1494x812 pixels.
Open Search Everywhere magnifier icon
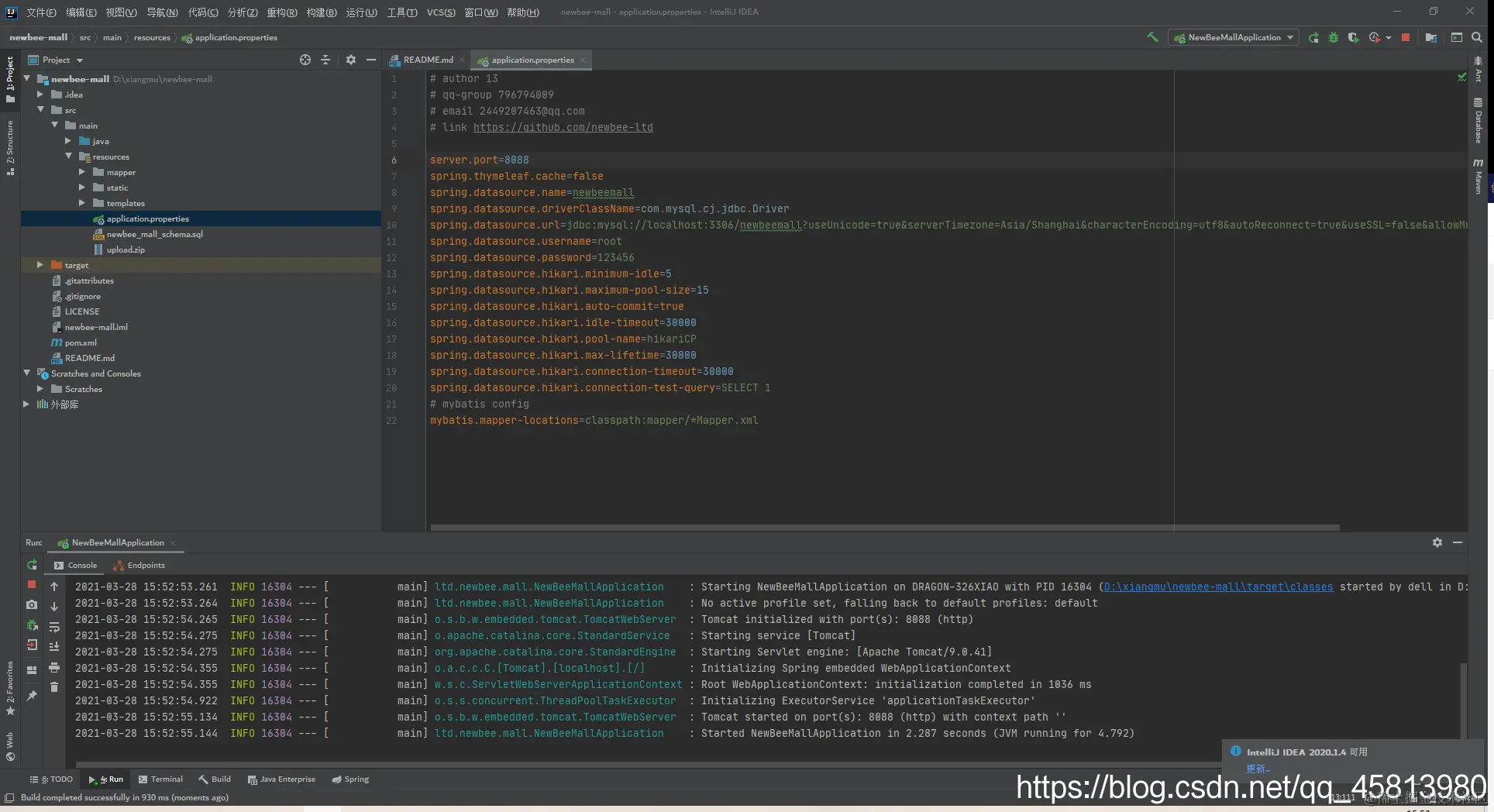[x=1477, y=37]
